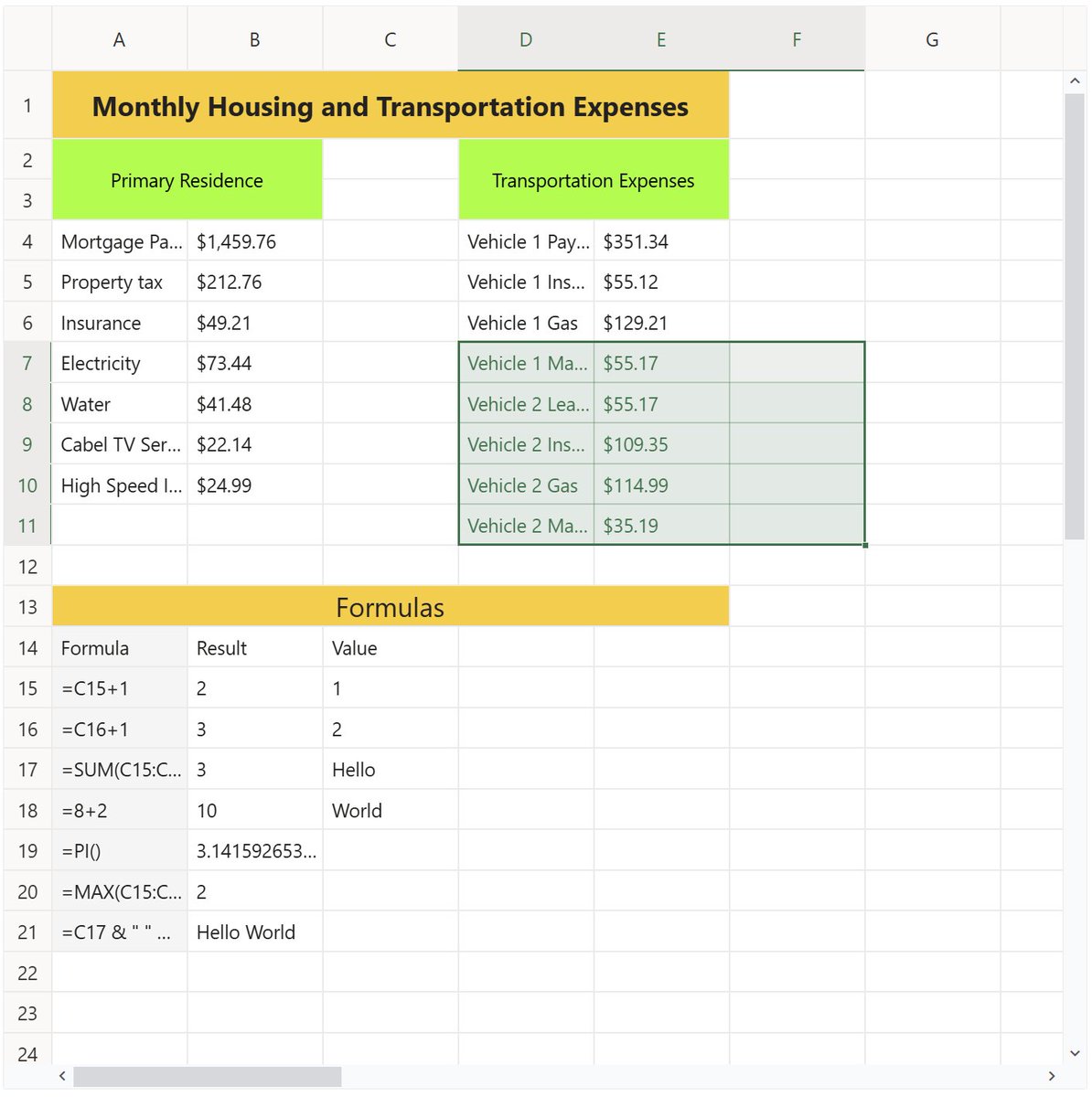
Task: Select the Cabel TV Ser... cell
Action: click(120, 444)
